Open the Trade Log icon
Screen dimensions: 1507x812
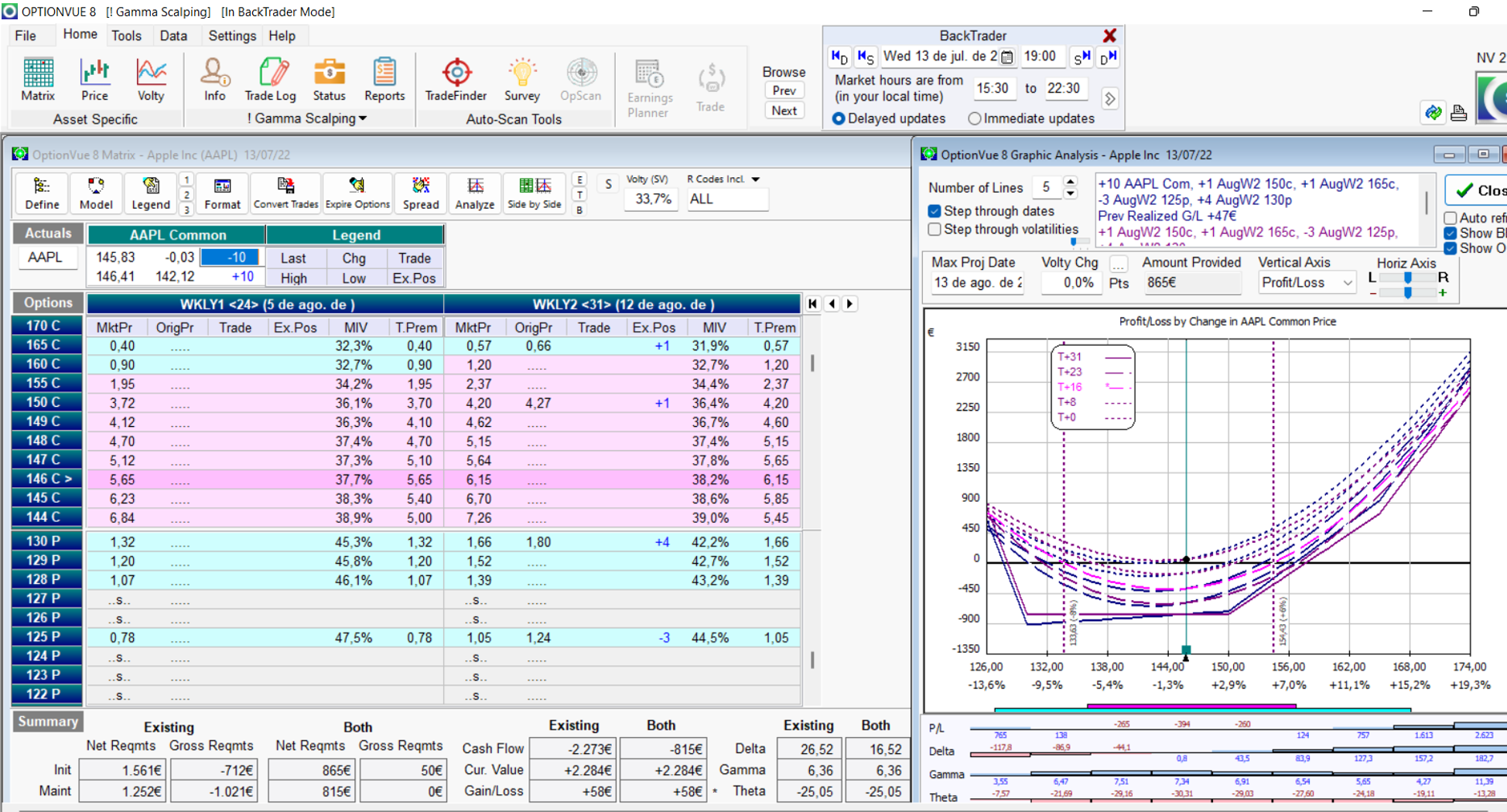tap(270, 80)
